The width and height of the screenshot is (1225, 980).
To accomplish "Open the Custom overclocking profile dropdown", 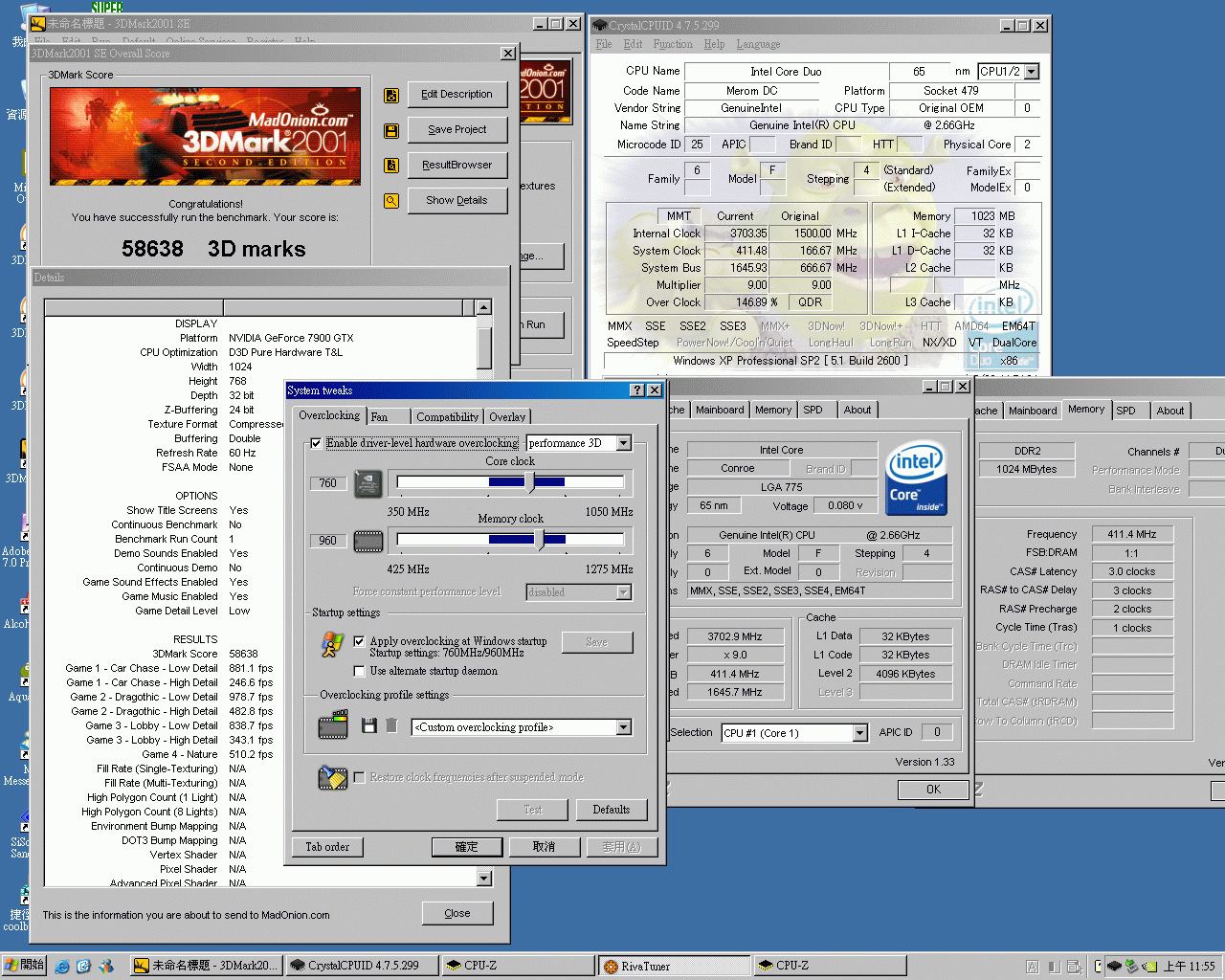I will point(624,727).
